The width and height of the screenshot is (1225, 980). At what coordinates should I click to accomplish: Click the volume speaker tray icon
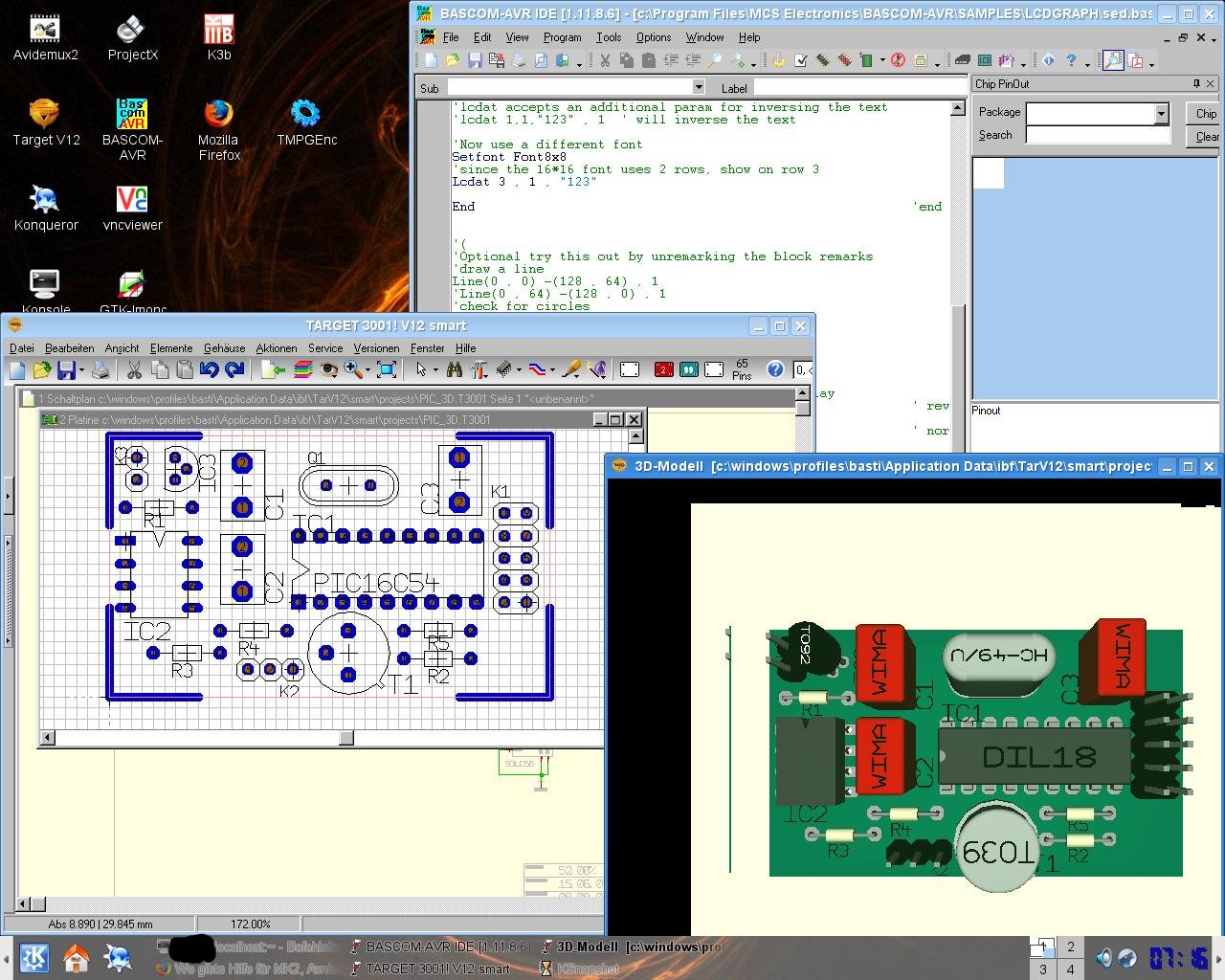pyautogui.click(x=1103, y=958)
